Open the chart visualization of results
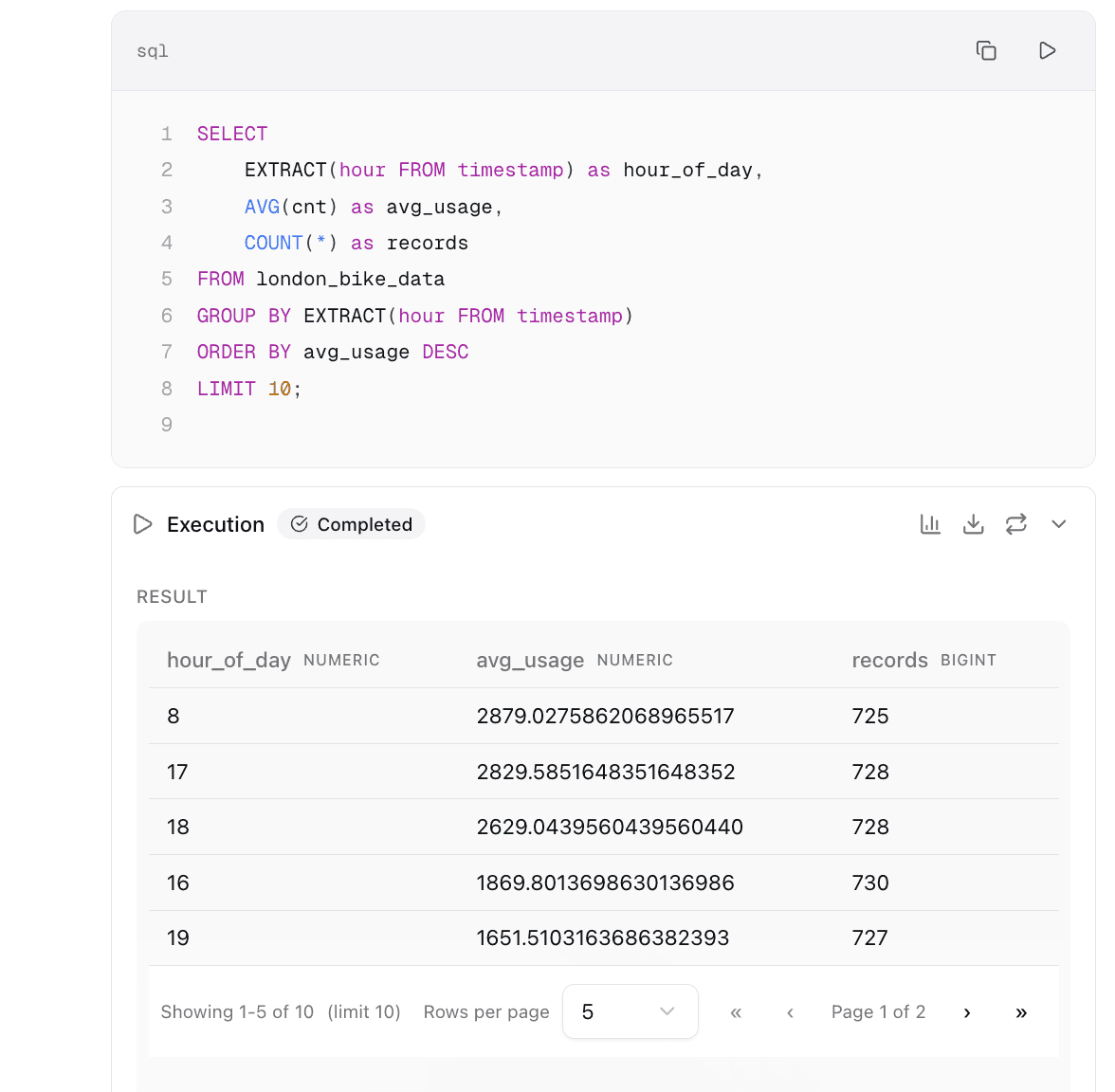 [930, 523]
